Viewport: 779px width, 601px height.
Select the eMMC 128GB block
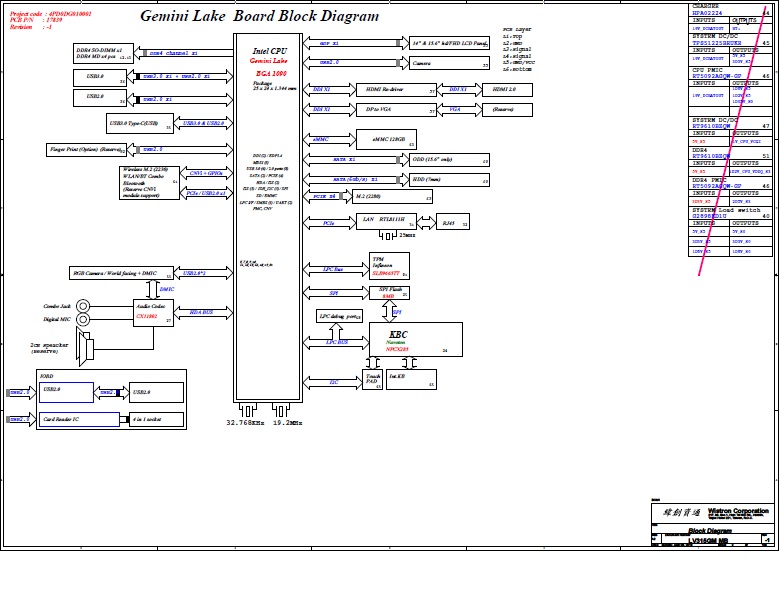(x=386, y=140)
